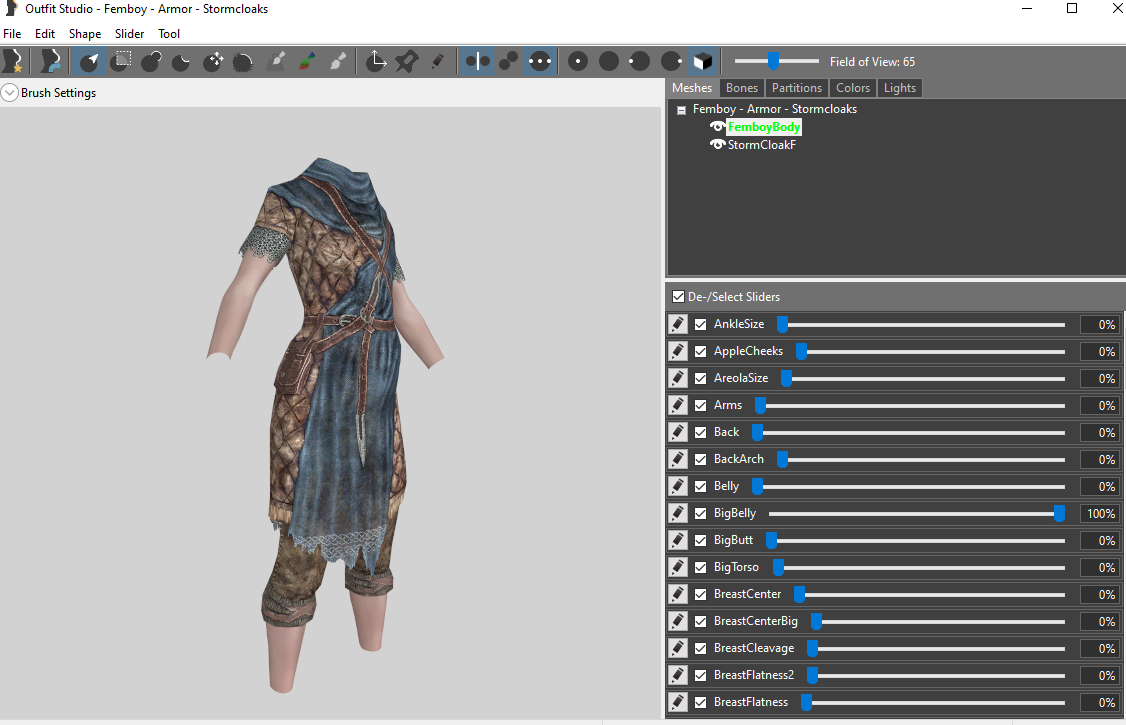Toggle X-Mirror editing icon
The height and width of the screenshot is (725, 1126).
coord(478,62)
